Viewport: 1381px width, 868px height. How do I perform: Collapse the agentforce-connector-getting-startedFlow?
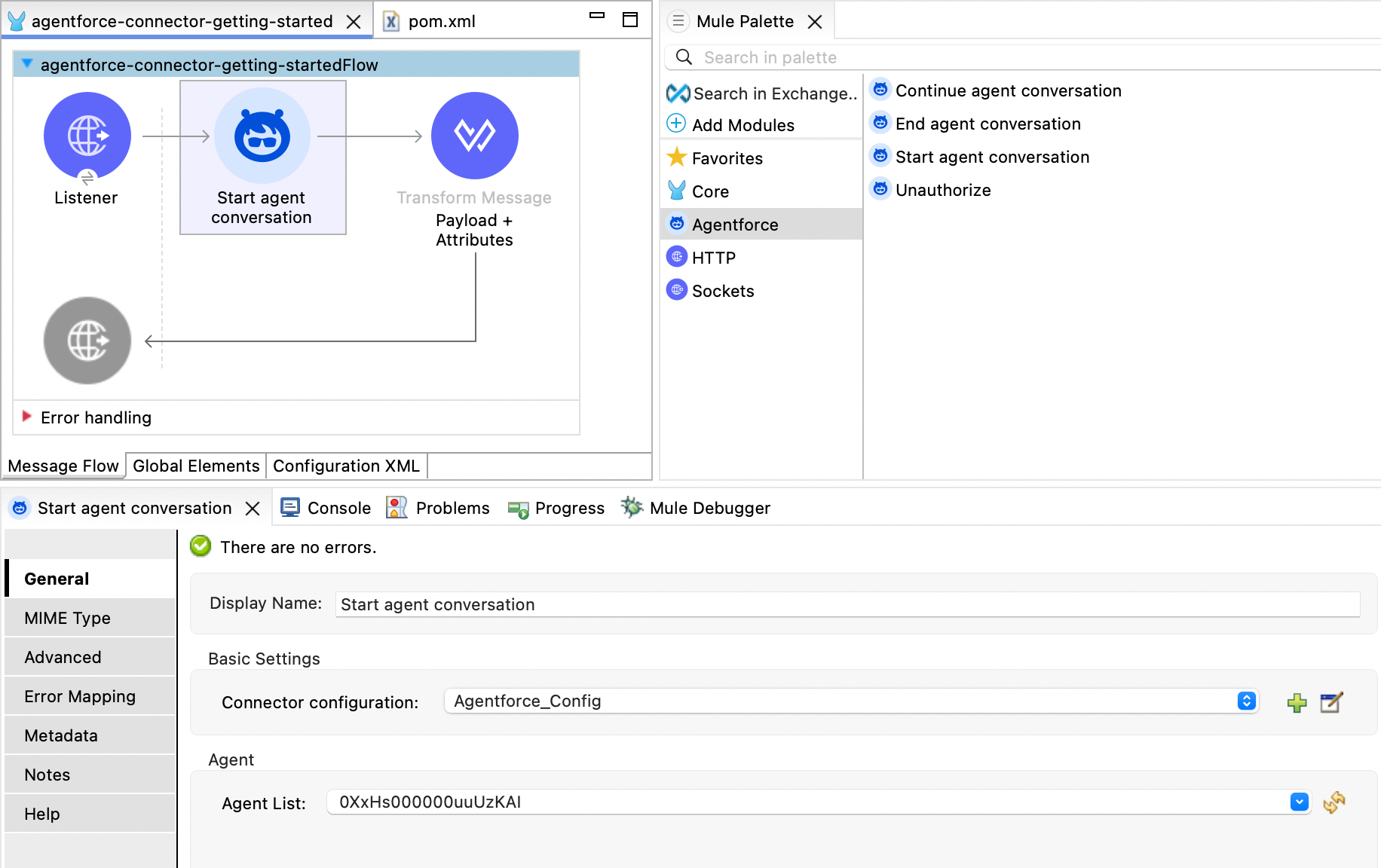coord(27,64)
